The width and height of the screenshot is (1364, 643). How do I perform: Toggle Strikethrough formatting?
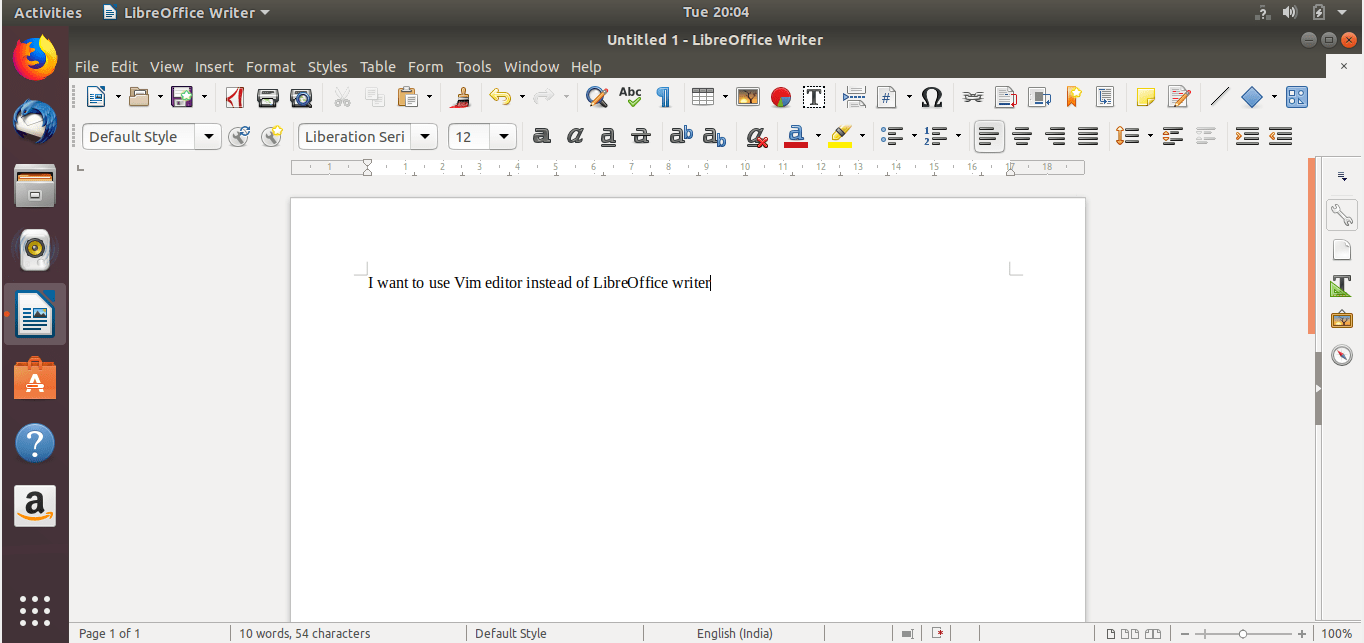click(x=641, y=136)
